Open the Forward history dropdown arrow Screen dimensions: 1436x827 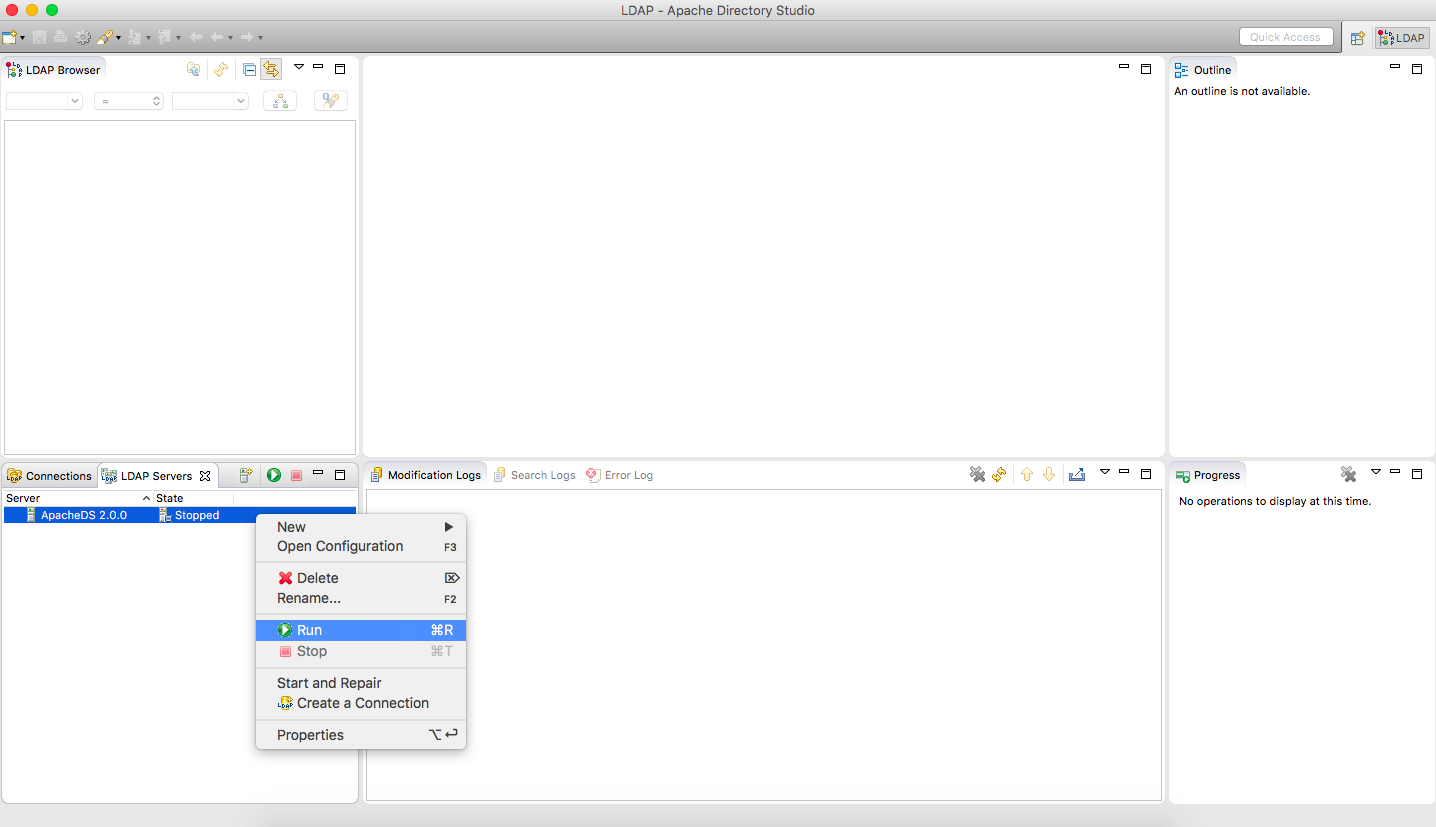coord(260,38)
